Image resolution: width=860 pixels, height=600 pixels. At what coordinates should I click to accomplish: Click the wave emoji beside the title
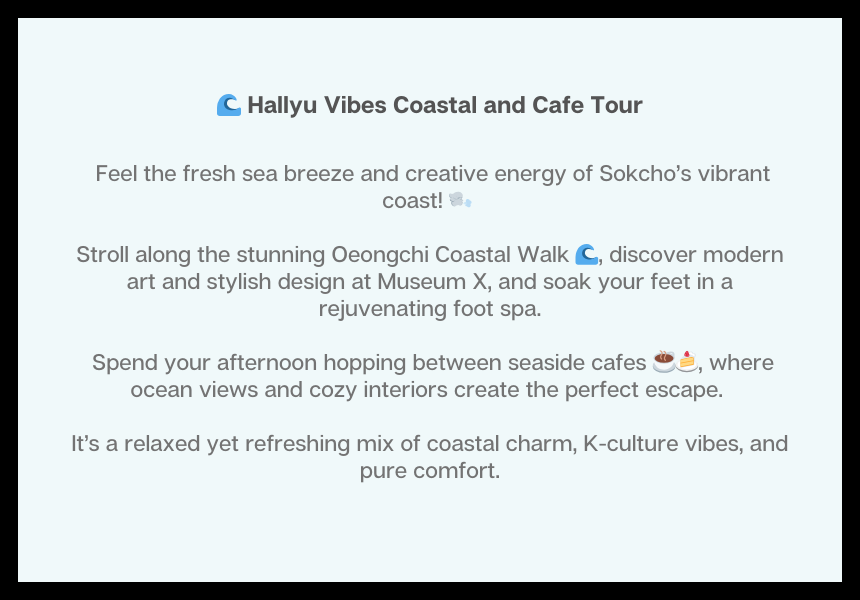pos(229,105)
